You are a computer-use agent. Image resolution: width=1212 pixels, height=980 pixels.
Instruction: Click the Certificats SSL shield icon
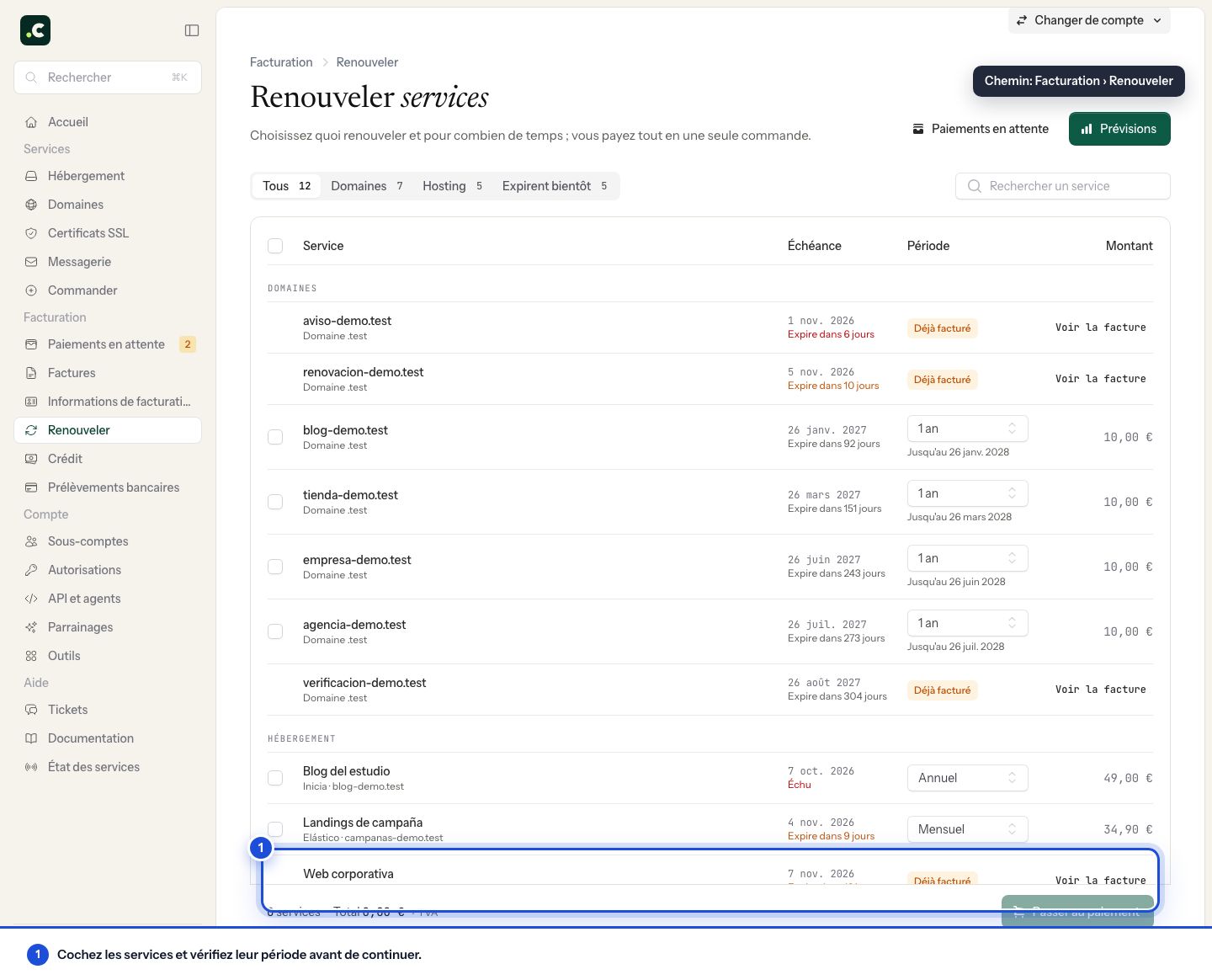(31, 233)
